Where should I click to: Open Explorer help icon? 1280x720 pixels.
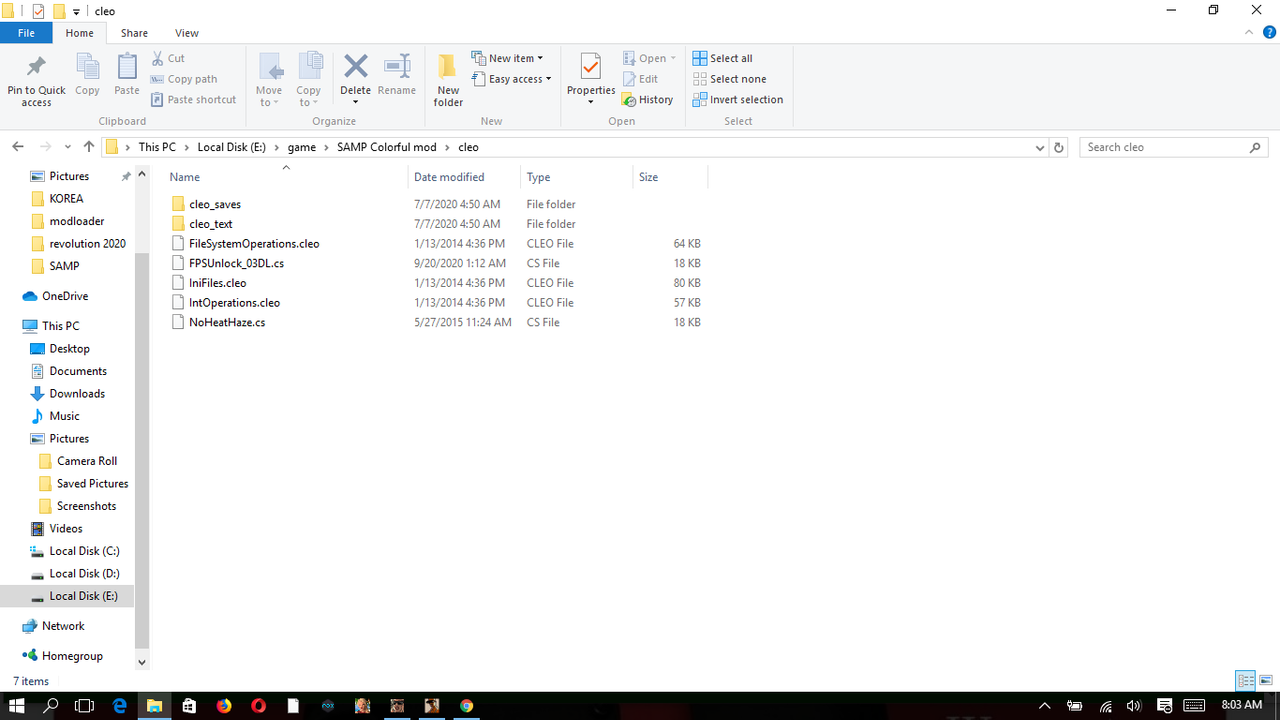(1269, 33)
